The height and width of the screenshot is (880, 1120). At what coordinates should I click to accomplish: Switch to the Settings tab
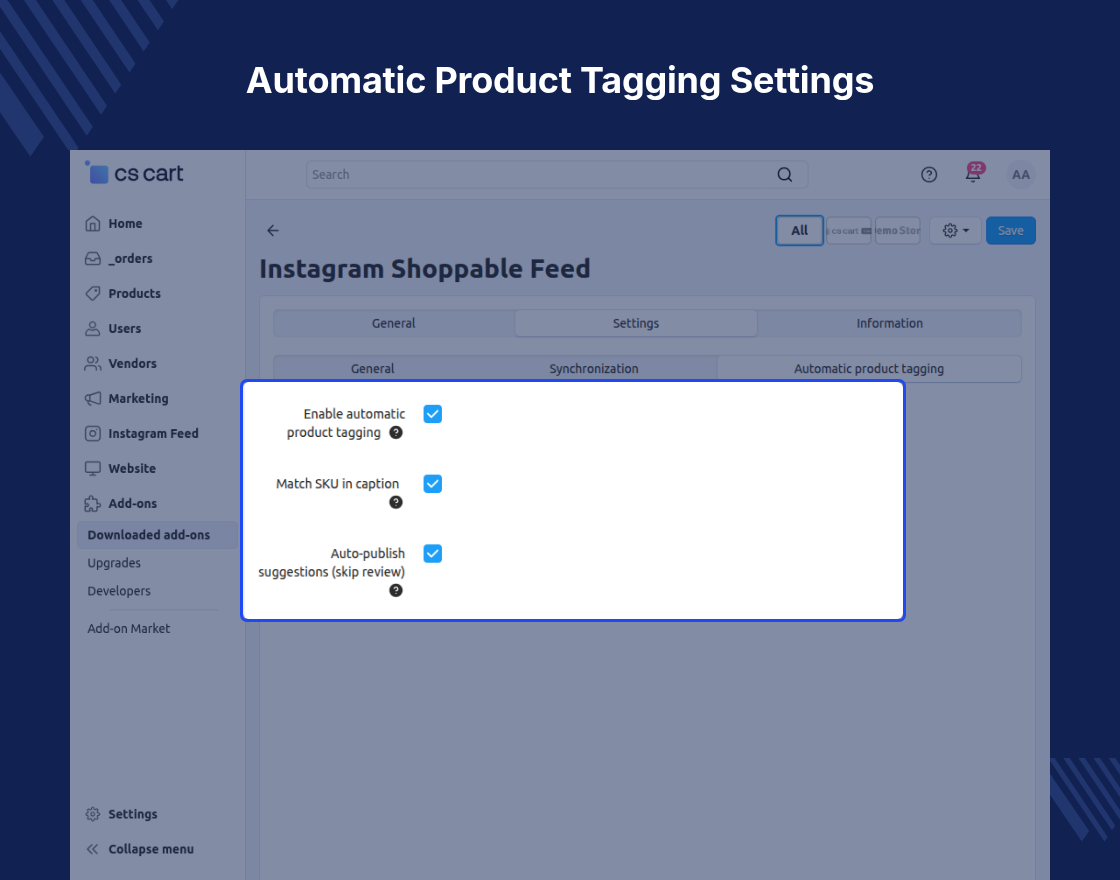(636, 324)
